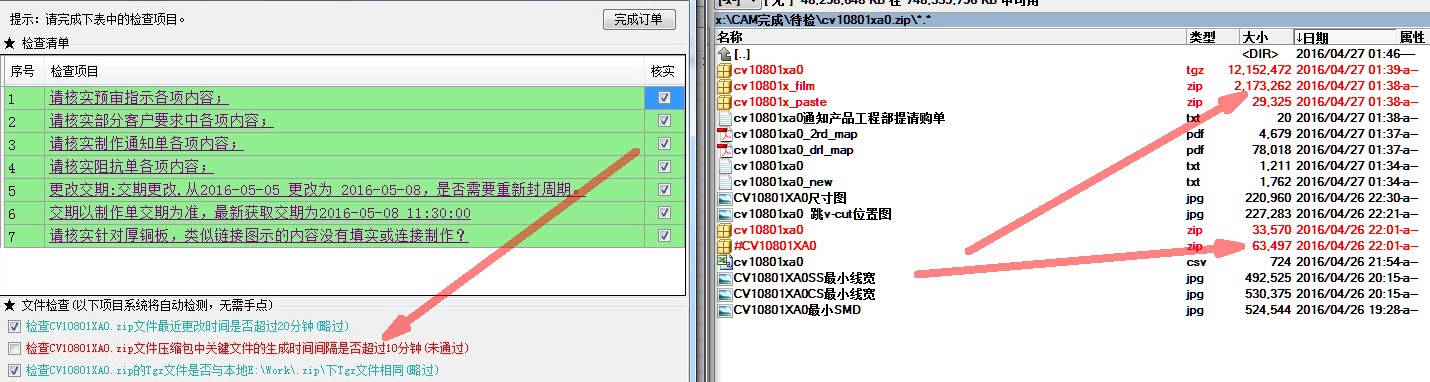Enable the 10分钟 file interval check checkbox

click(x=13, y=348)
